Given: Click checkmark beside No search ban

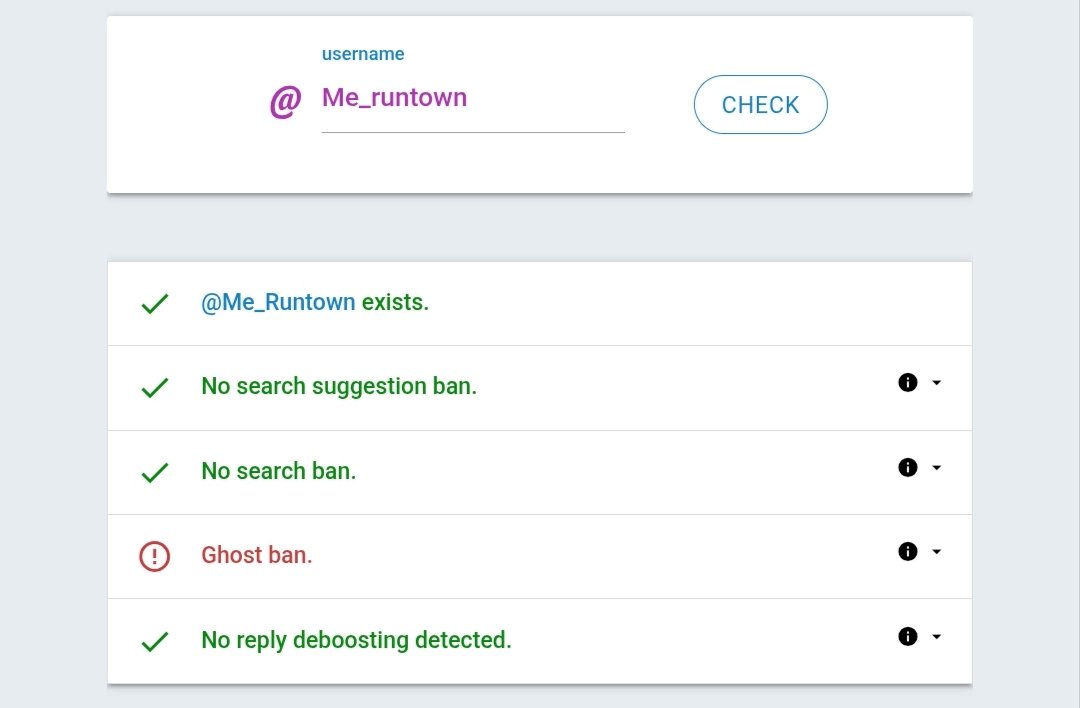Looking at the screenshot, I should 154,472.
